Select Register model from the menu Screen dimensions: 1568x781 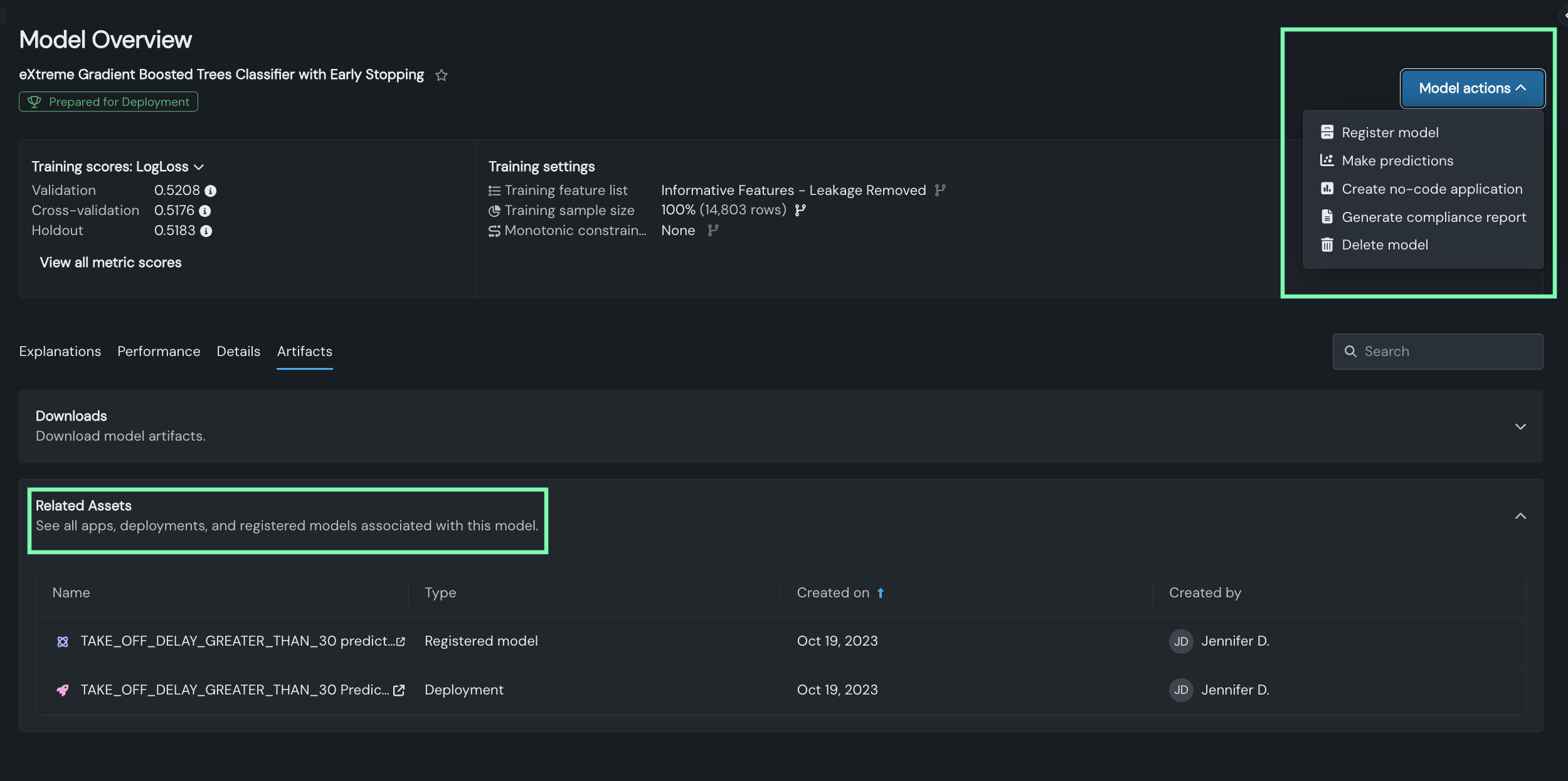coord(1390,133)
